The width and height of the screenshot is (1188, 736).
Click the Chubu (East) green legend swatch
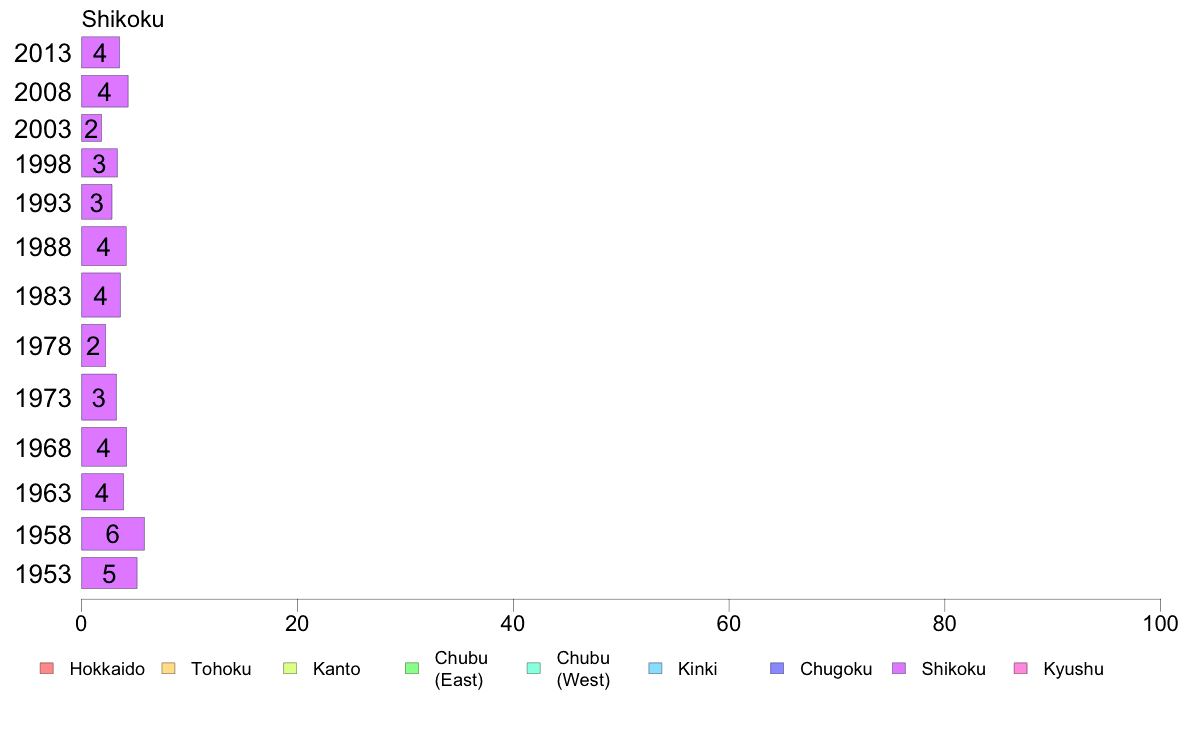tap(412, 669)
